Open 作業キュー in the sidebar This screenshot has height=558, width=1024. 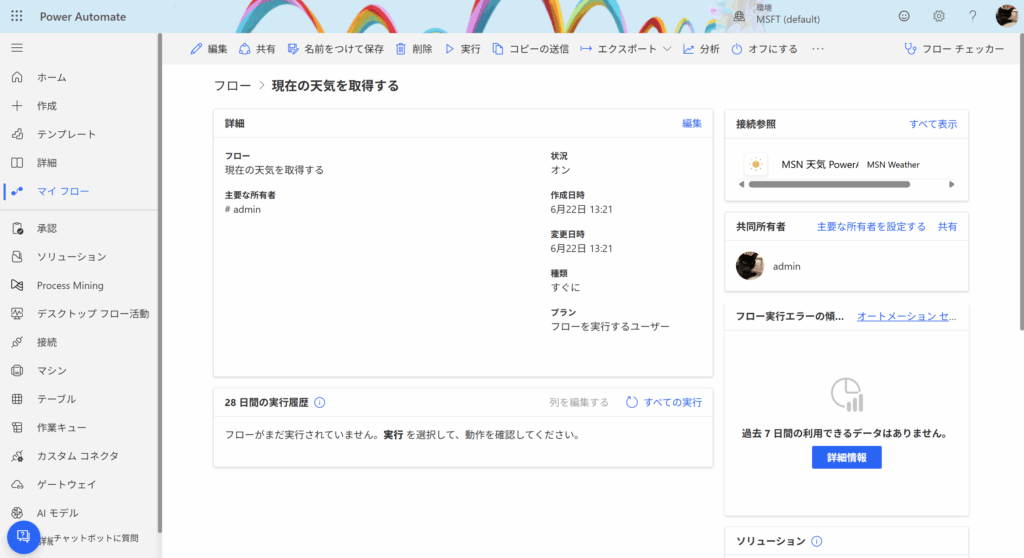click(x=79, y=427)
